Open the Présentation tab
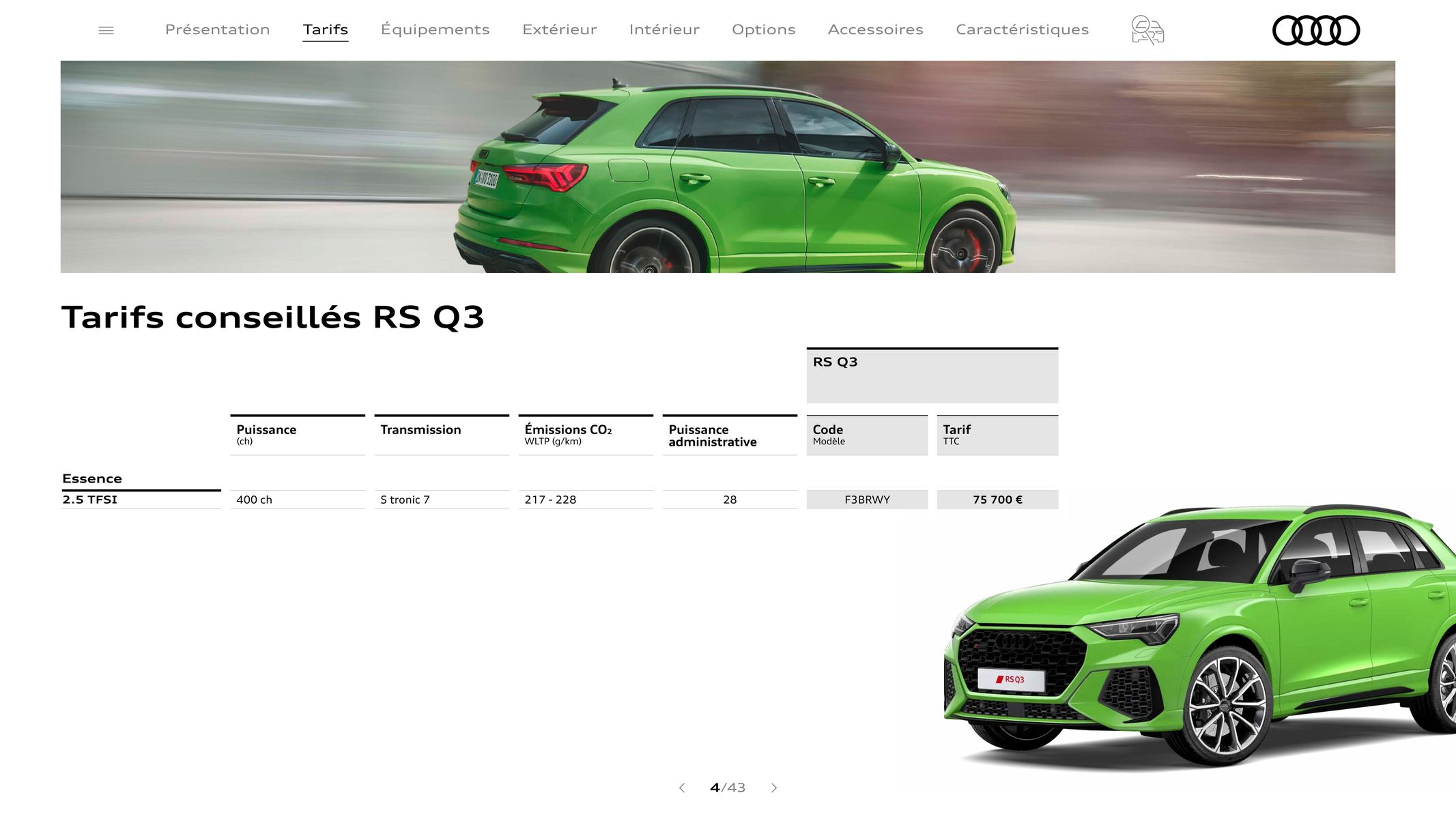Image resolution: width=1456 pixels, height=819 pixels. (x=218, y=29)
